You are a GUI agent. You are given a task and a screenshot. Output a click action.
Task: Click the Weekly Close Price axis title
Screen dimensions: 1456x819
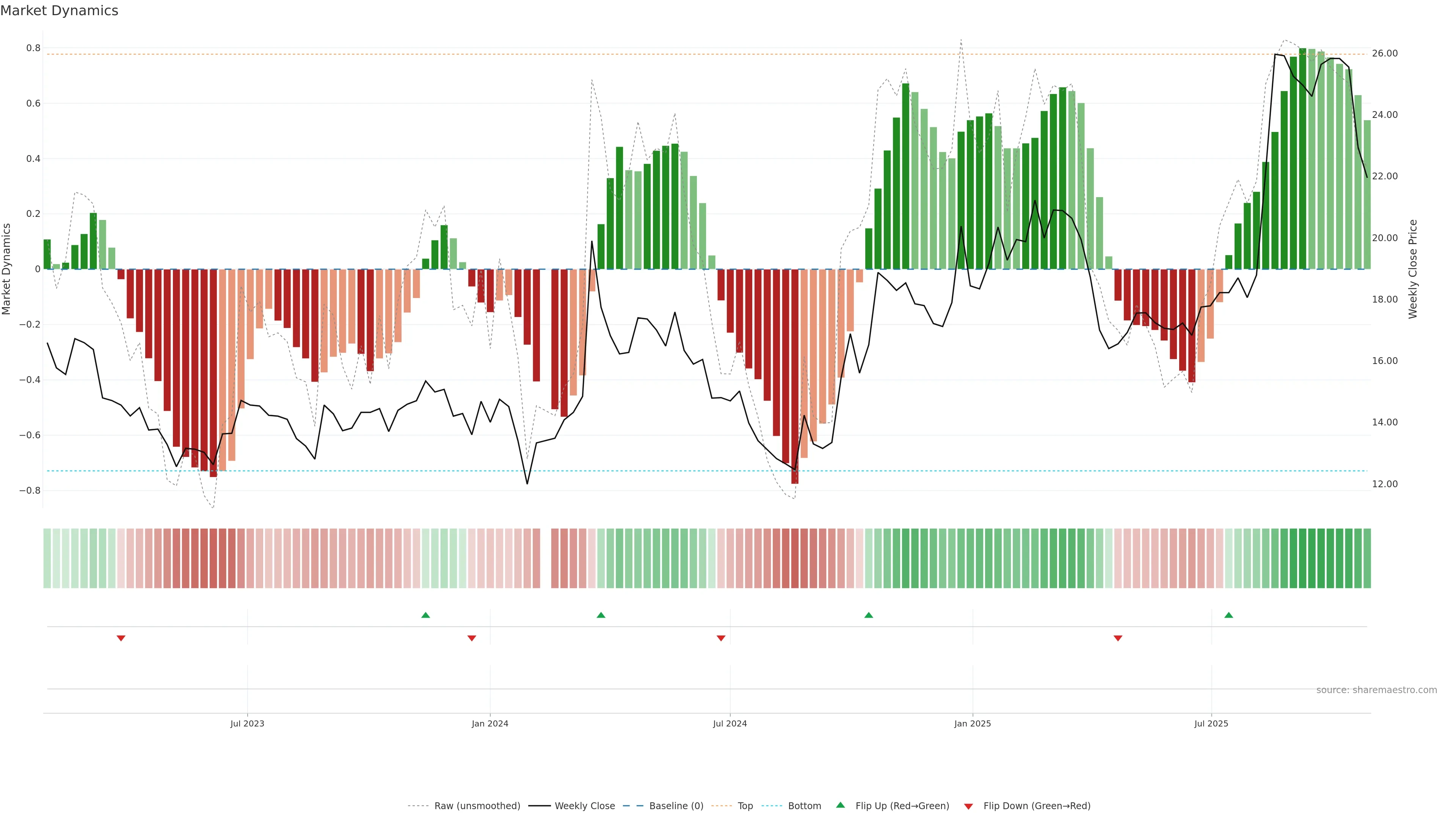pos(1412,269)
